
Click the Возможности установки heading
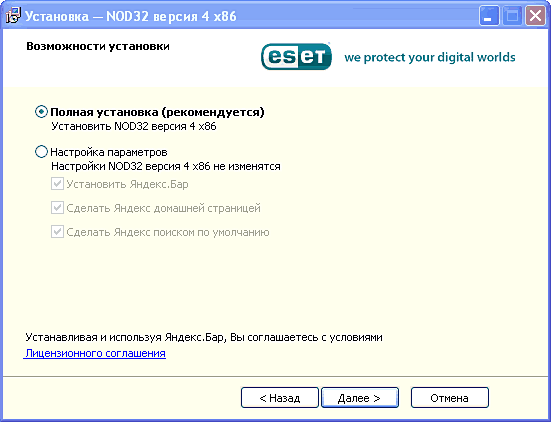tap(98, 46)
